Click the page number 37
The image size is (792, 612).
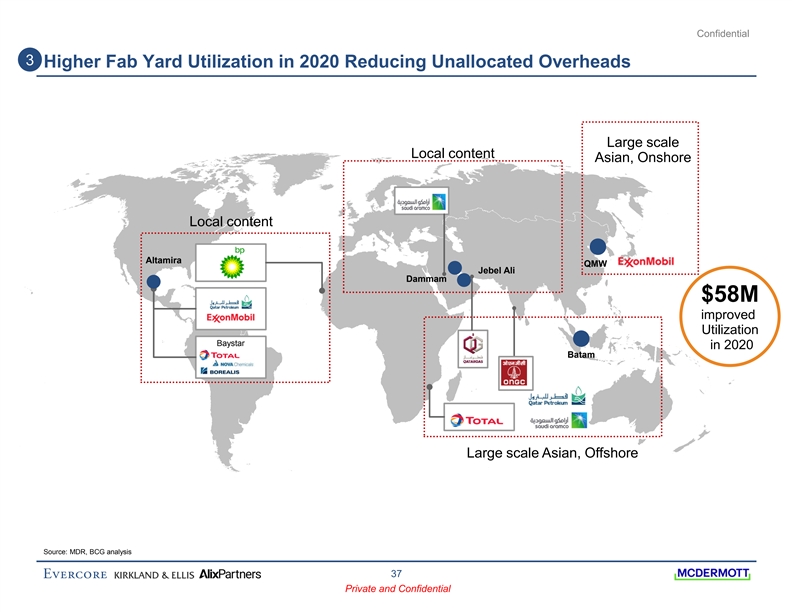point(396,573)
